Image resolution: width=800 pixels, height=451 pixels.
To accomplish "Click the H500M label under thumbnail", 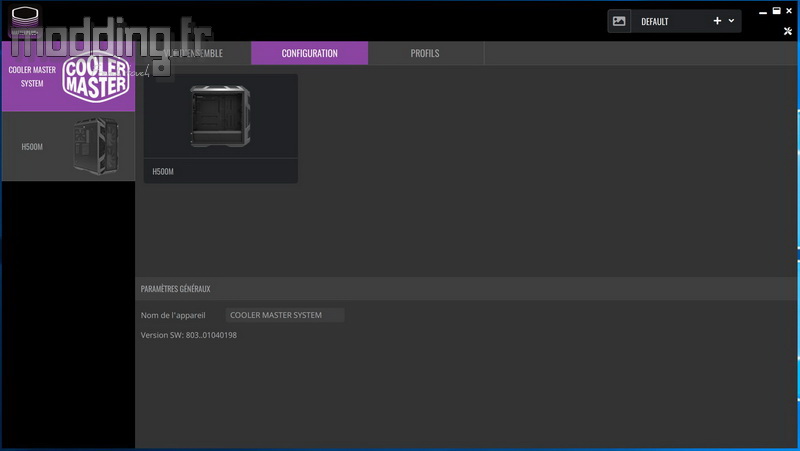I will tap(163, 171).
